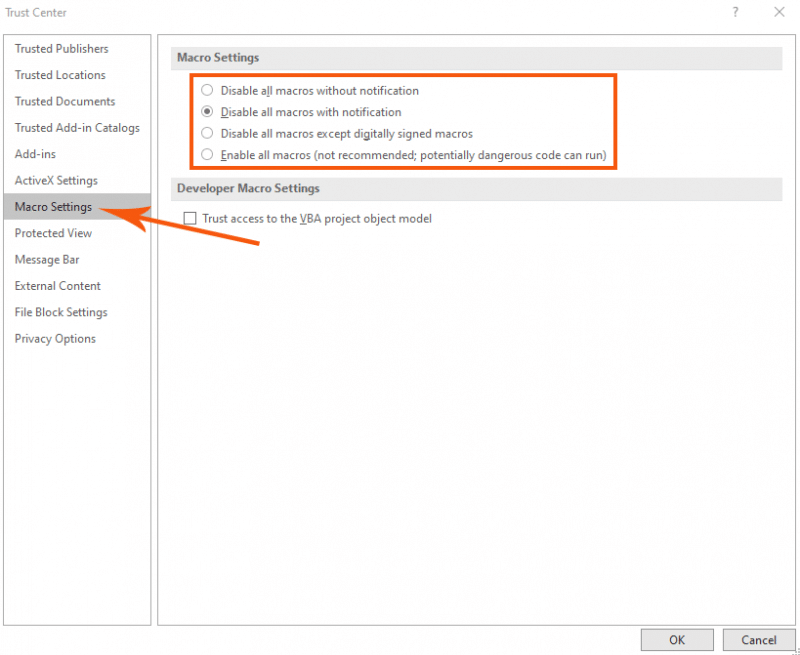Enable all macros option
The height and width of the screenshot is (655, 800).
[x=207, y=155]
